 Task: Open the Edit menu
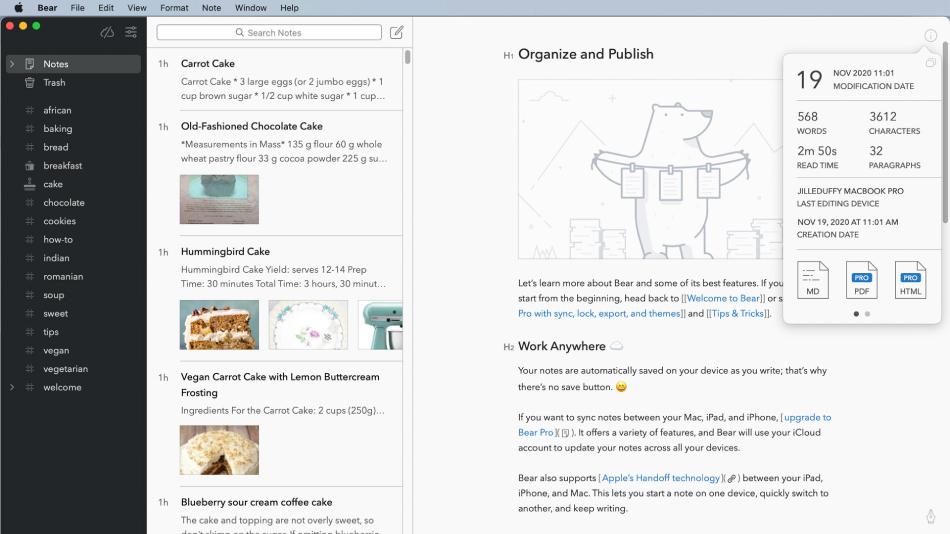tap(106, 8)
